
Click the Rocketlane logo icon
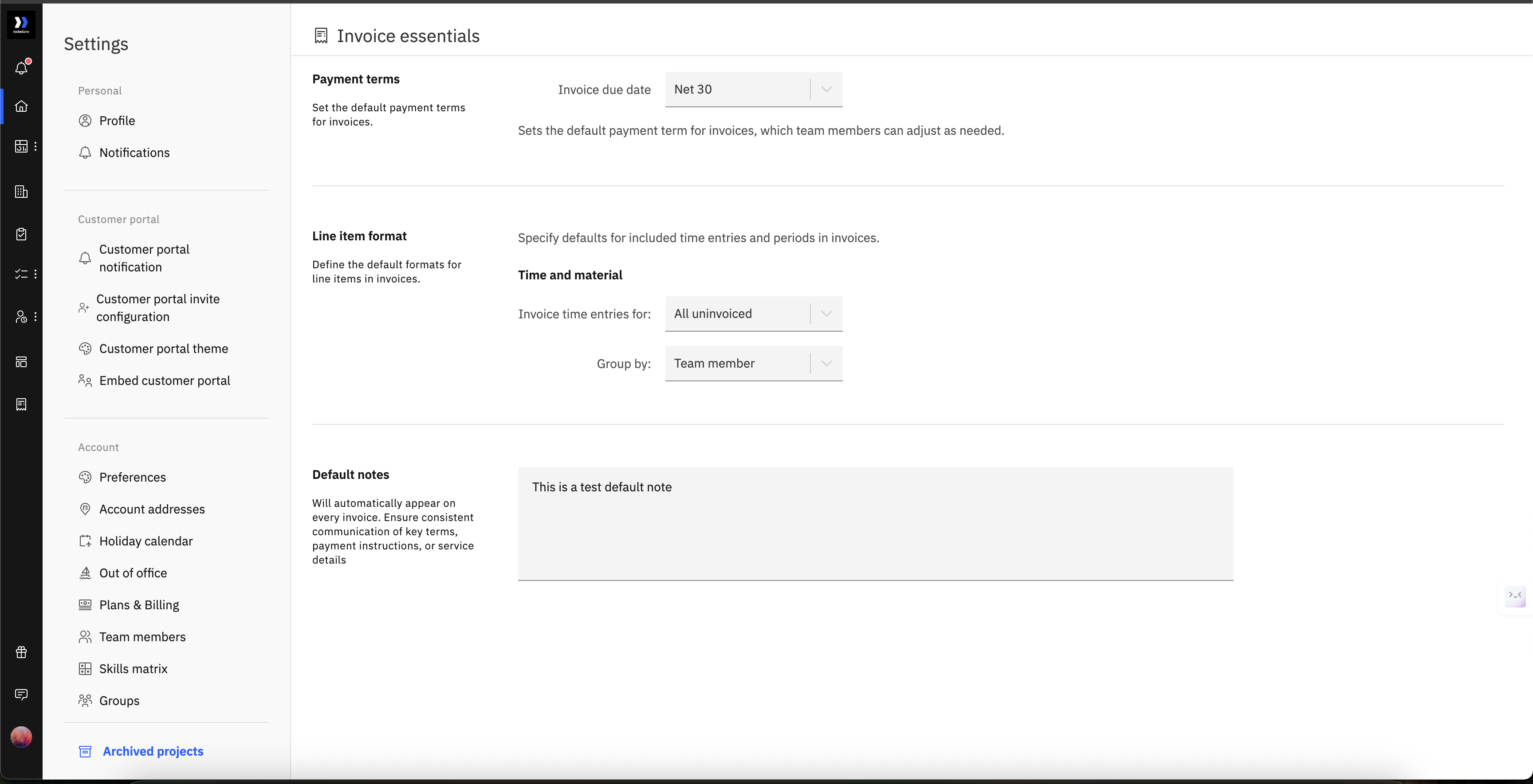[x=21, y=24]
